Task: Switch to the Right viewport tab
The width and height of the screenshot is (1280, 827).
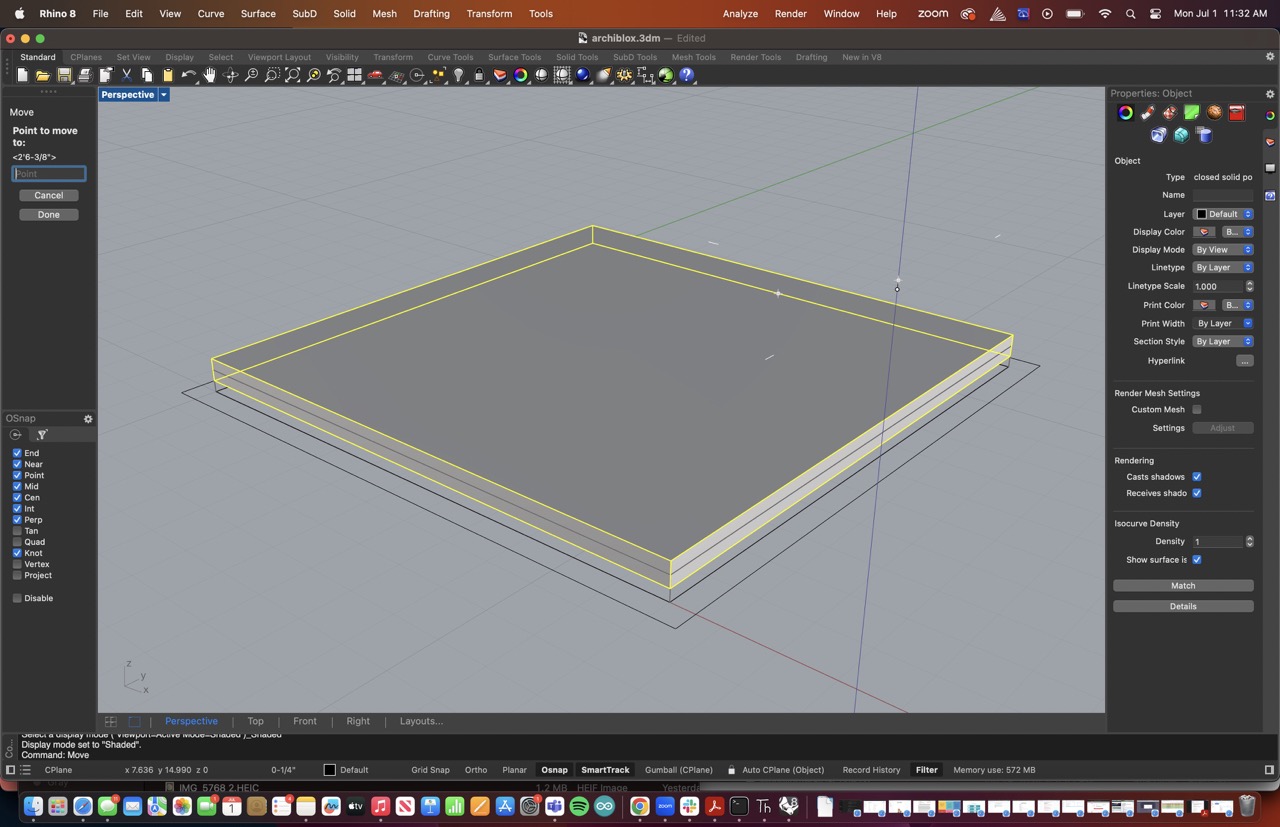Action: coord(358,721)
